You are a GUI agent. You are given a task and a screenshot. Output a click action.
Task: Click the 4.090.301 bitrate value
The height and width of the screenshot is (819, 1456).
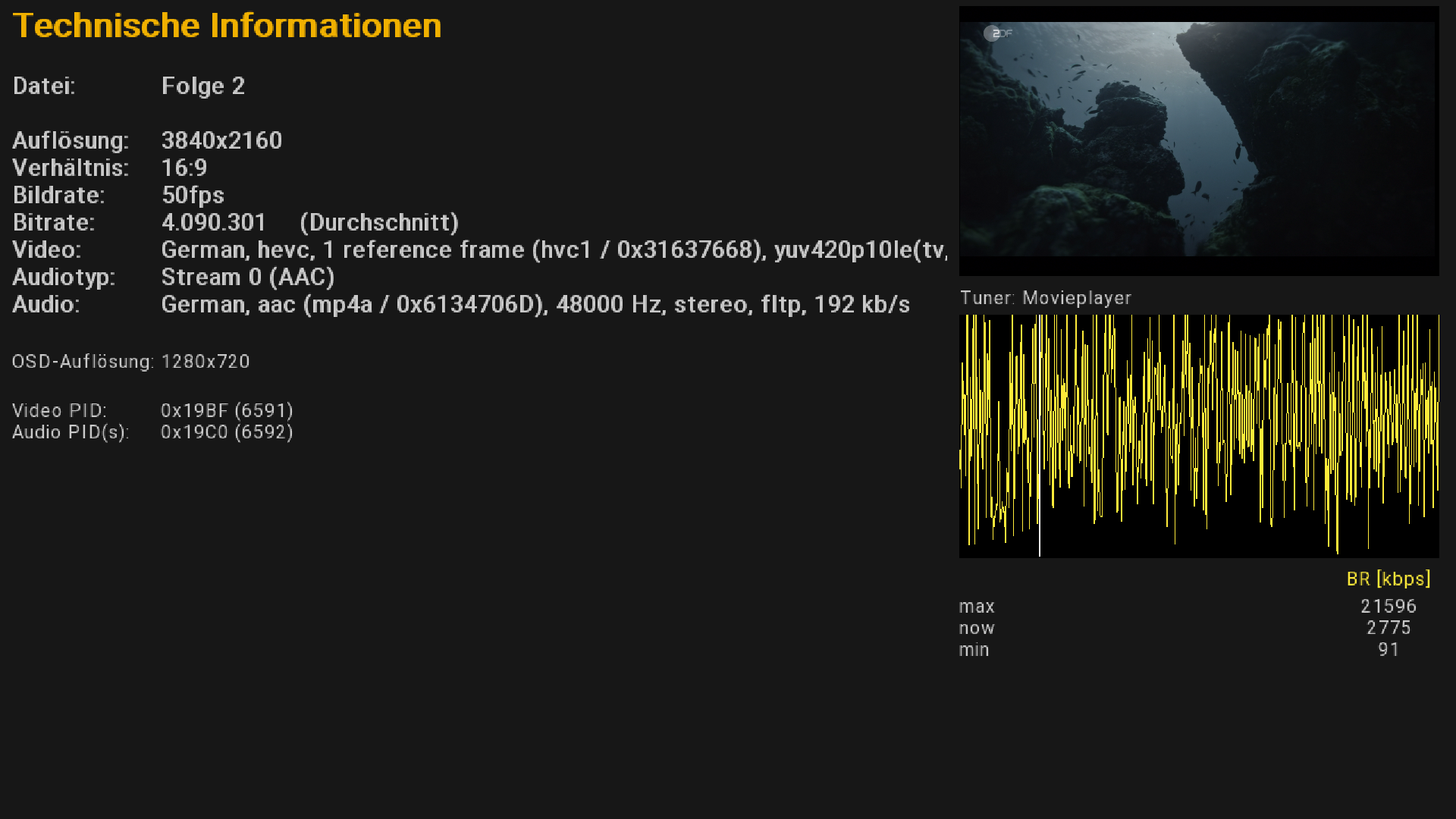pos(213,222)
